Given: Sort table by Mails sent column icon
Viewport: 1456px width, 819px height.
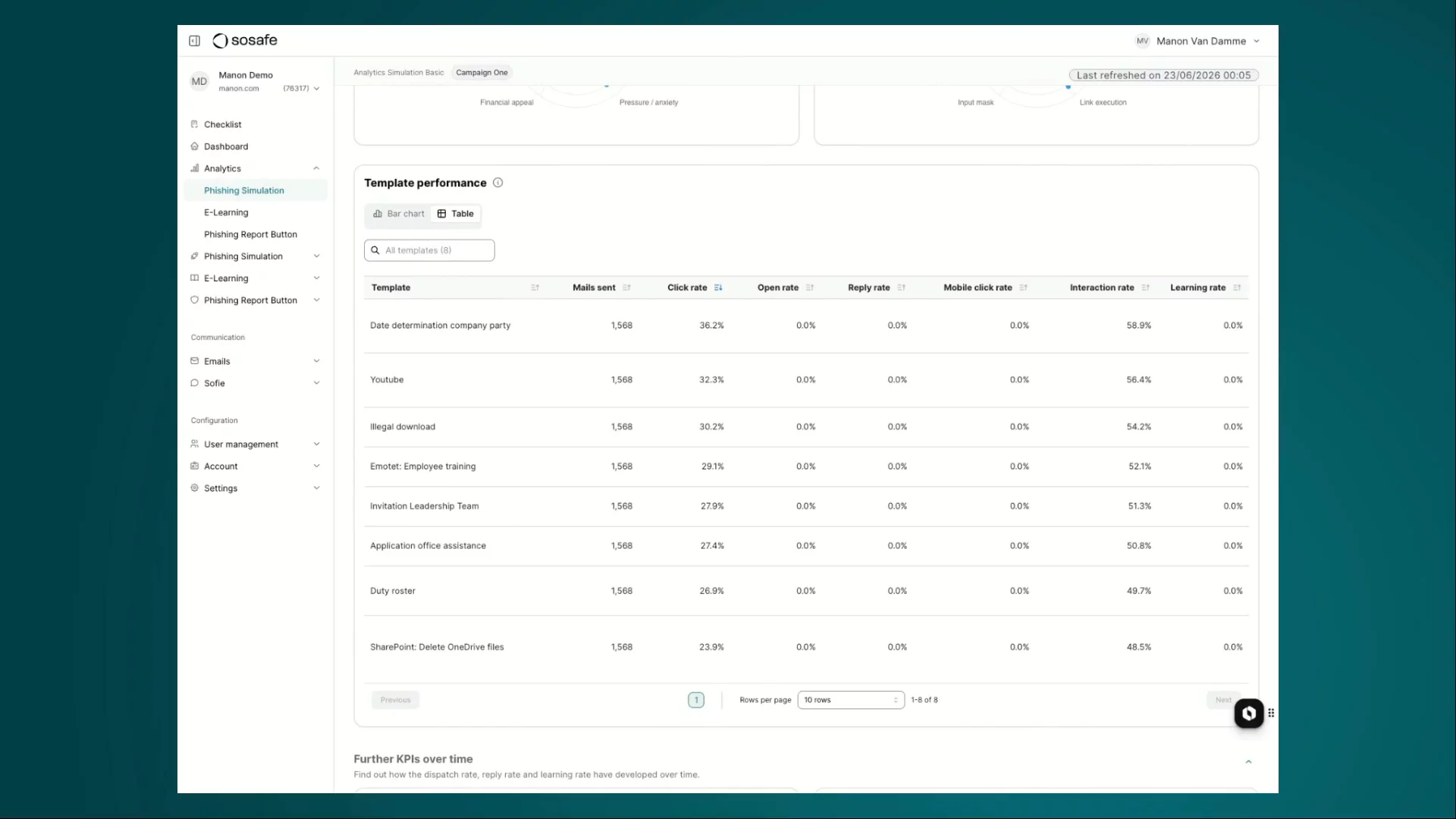Looking at the screenshot, I should [x=626, y=287].
